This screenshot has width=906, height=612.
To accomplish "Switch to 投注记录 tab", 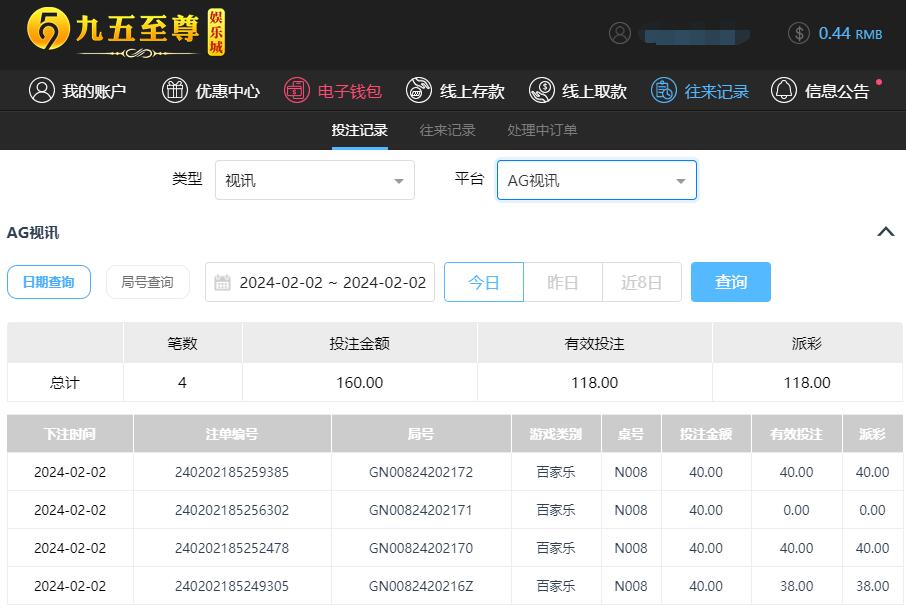I will click(x=359, y=130).
